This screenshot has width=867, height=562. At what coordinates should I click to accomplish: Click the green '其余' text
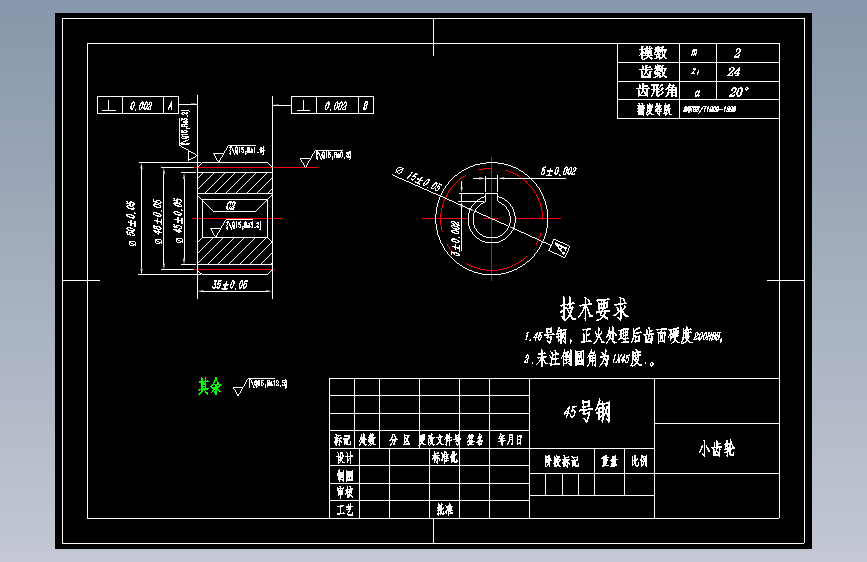coord(210,386)
